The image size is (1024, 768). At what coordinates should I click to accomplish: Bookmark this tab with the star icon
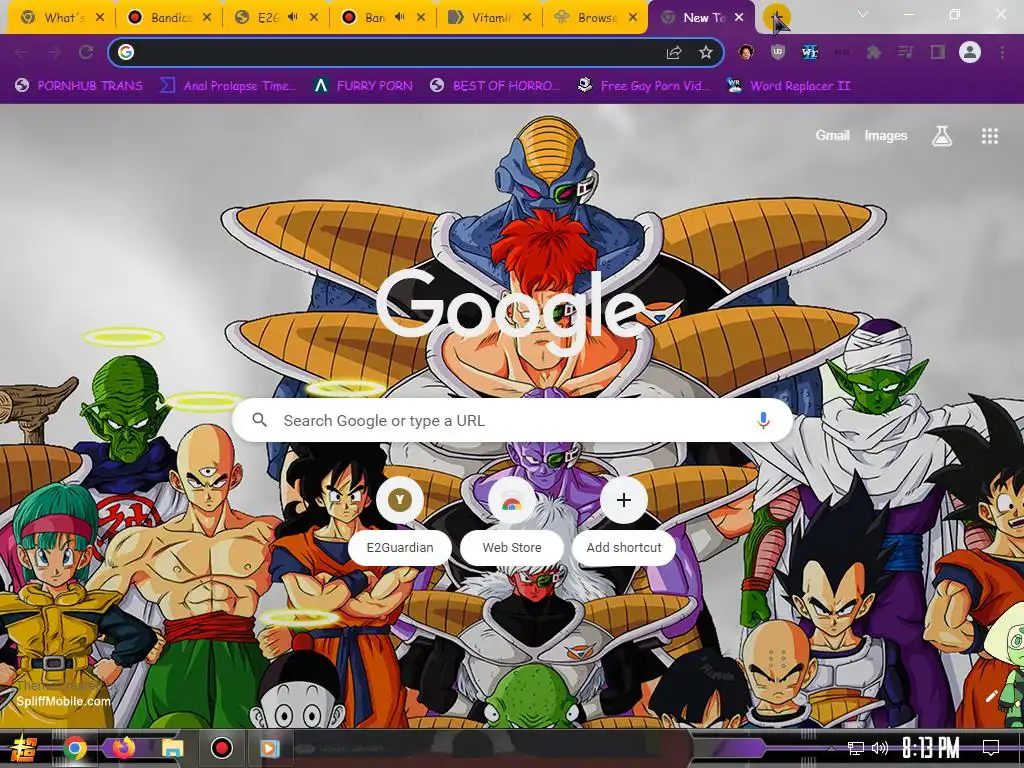705,52
